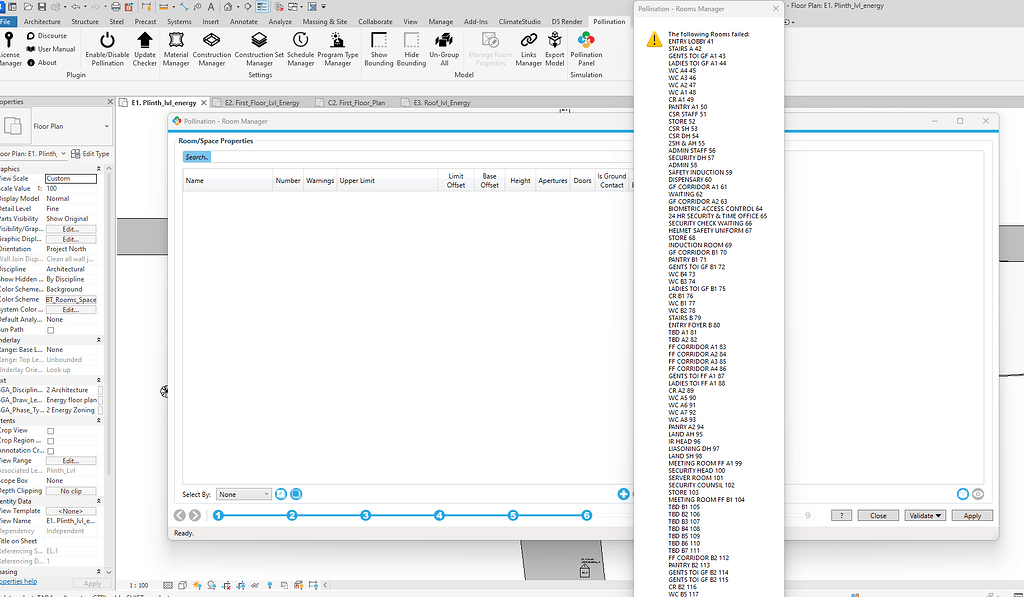Open the D5 Render ribbon tab
This screenshot has width=1024, height=597.
point(566,22)
